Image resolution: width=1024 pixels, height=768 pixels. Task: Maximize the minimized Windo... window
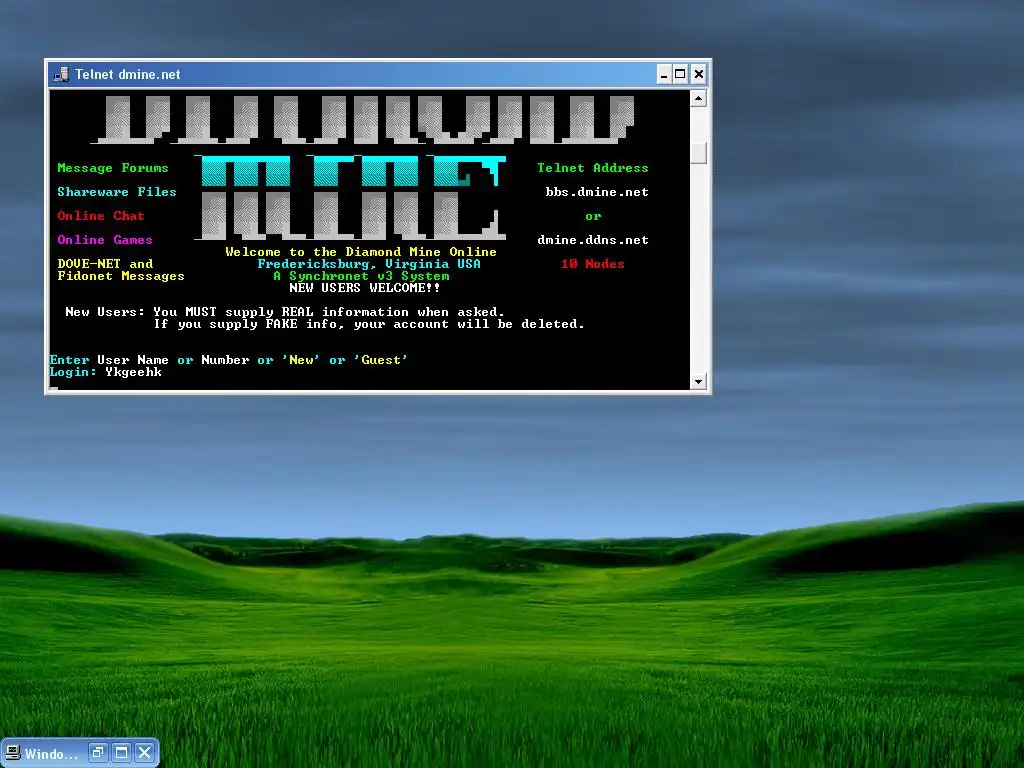click(x=121, y=753)
